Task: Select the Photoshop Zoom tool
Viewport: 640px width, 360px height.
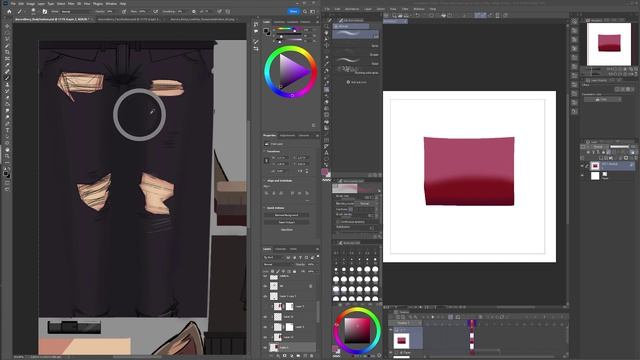Action: tap(7, 156)
